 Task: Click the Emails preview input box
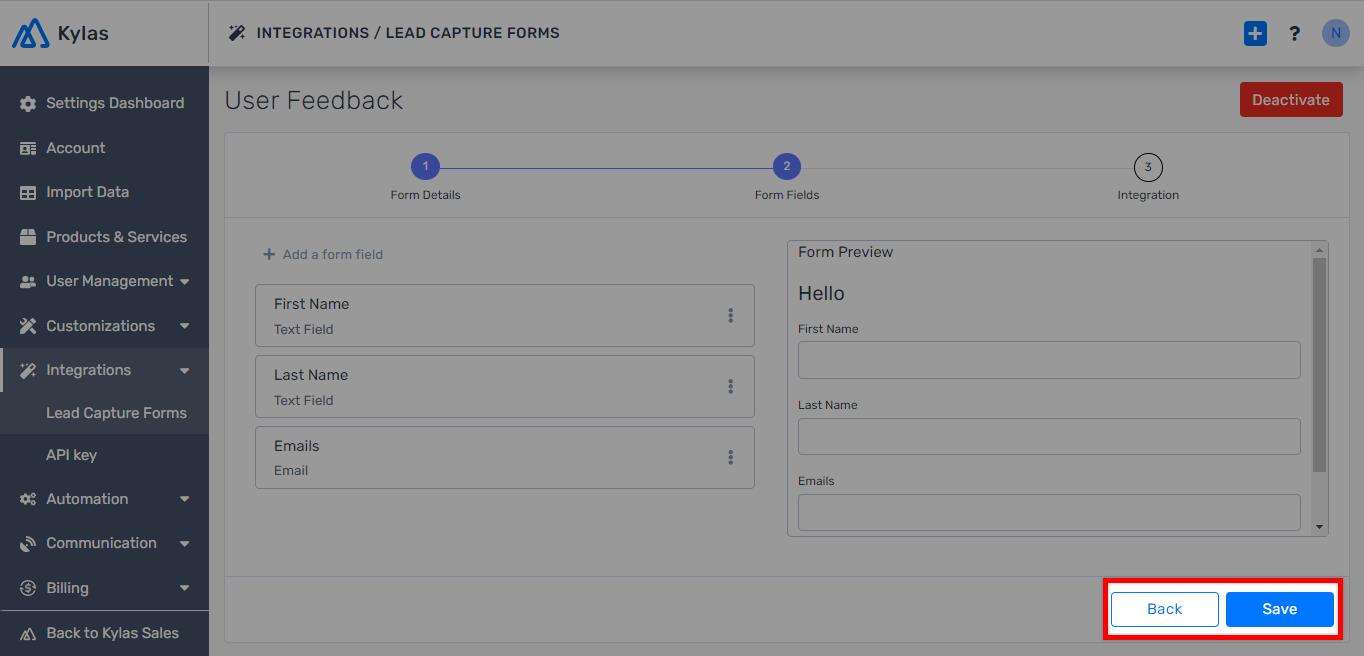[x=1049, y=512]
